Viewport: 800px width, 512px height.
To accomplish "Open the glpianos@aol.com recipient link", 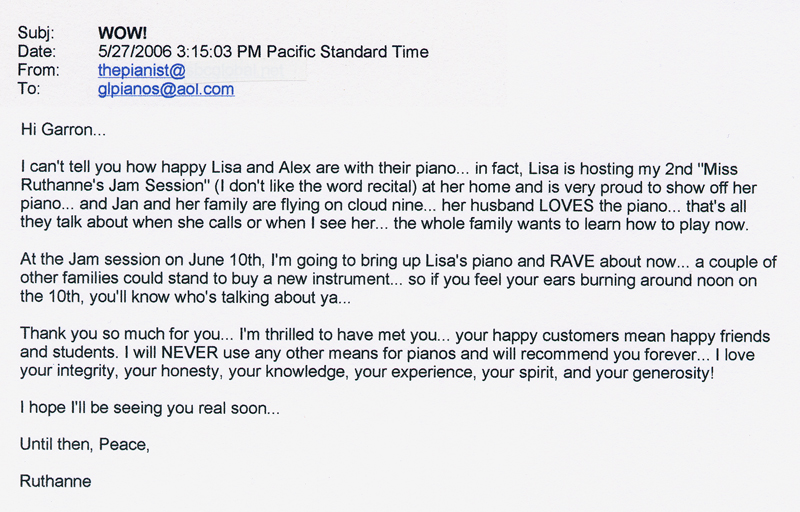I will (165, 89).
